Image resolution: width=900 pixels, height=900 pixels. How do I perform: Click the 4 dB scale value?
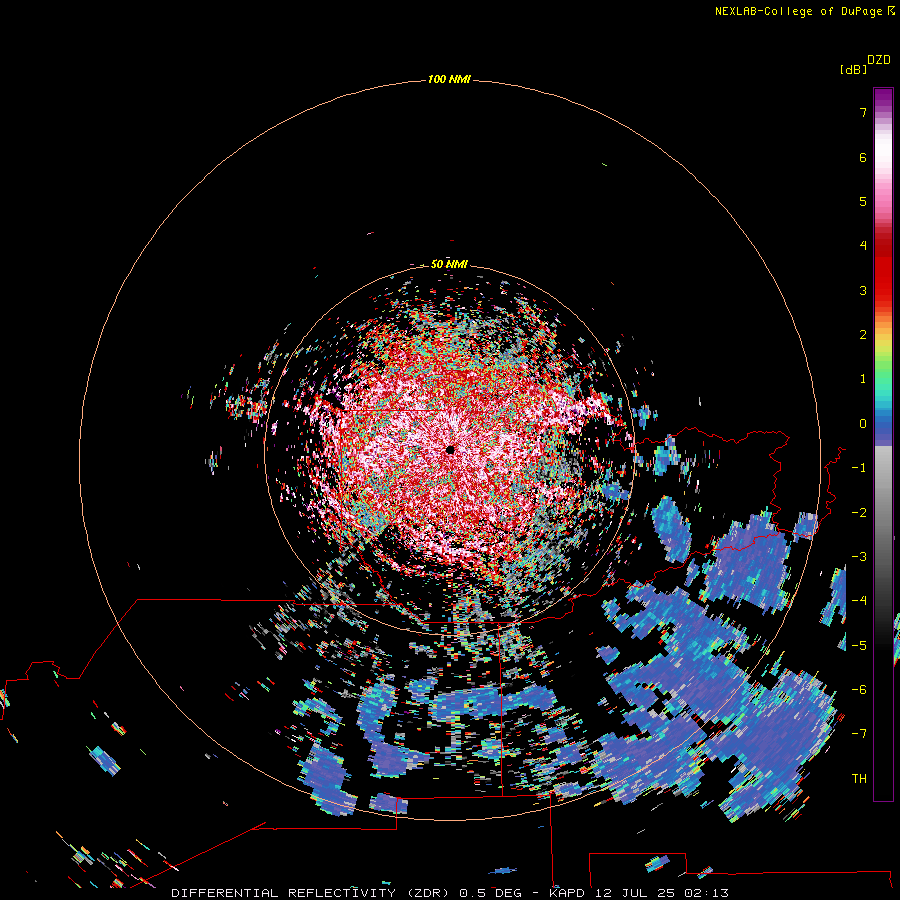tap(863, 246)
